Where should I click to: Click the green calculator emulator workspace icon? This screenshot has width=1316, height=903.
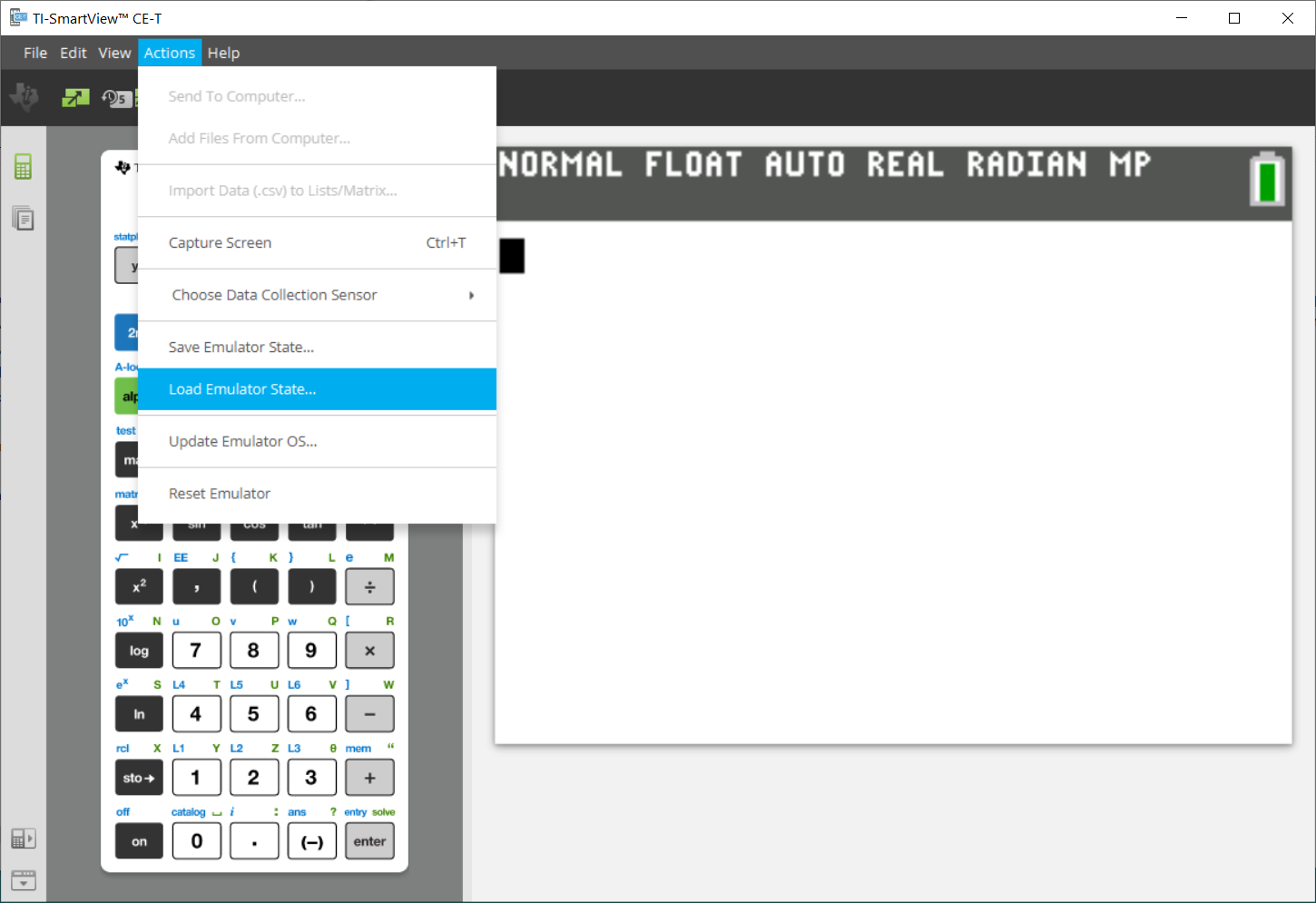coord(23,167)
